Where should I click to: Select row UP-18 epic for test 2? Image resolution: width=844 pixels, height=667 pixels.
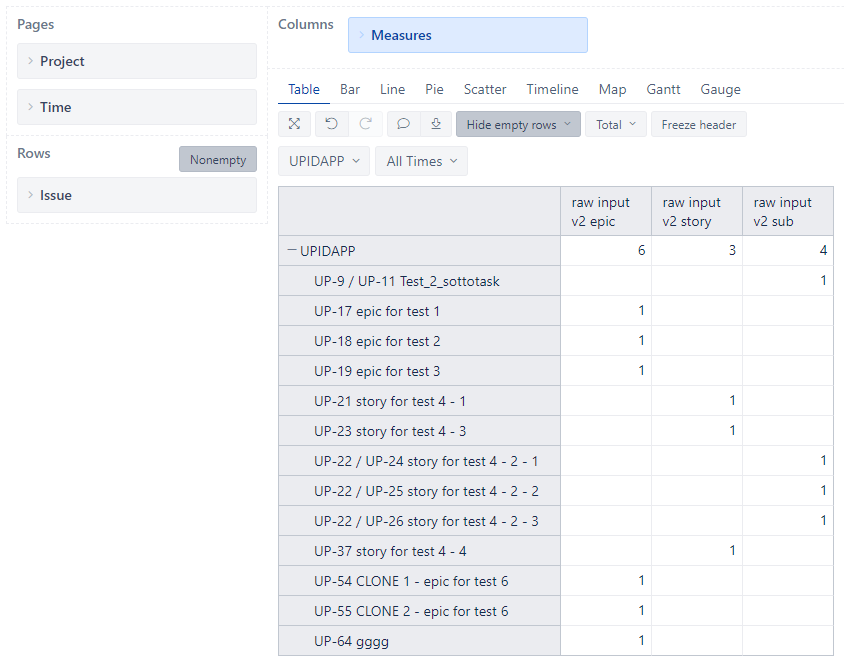click(x=419, y=341)
